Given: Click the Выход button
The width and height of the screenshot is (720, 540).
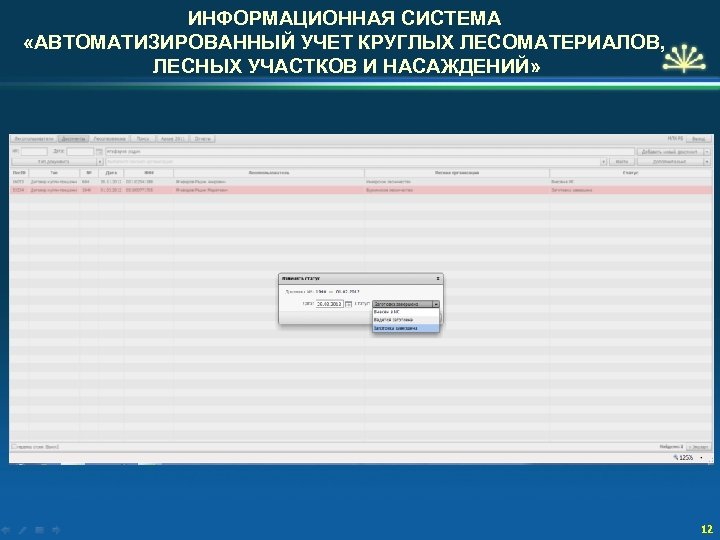Looking at the screenshot, I should click(698, 139).
